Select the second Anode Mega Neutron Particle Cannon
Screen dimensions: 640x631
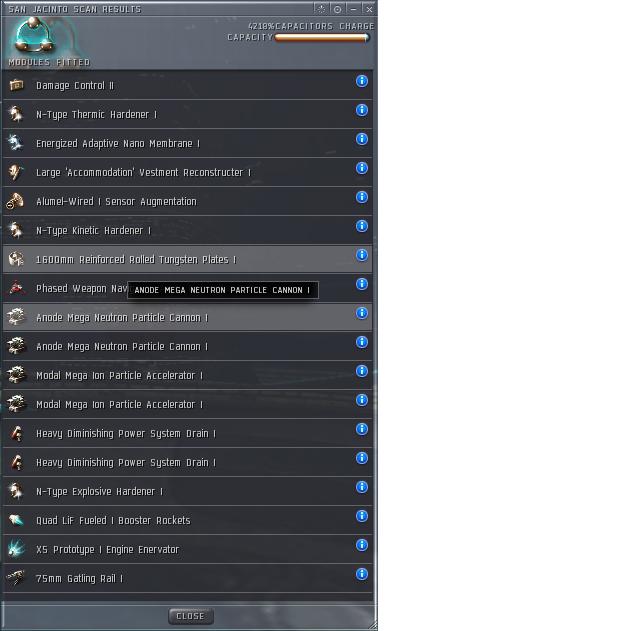187,346
